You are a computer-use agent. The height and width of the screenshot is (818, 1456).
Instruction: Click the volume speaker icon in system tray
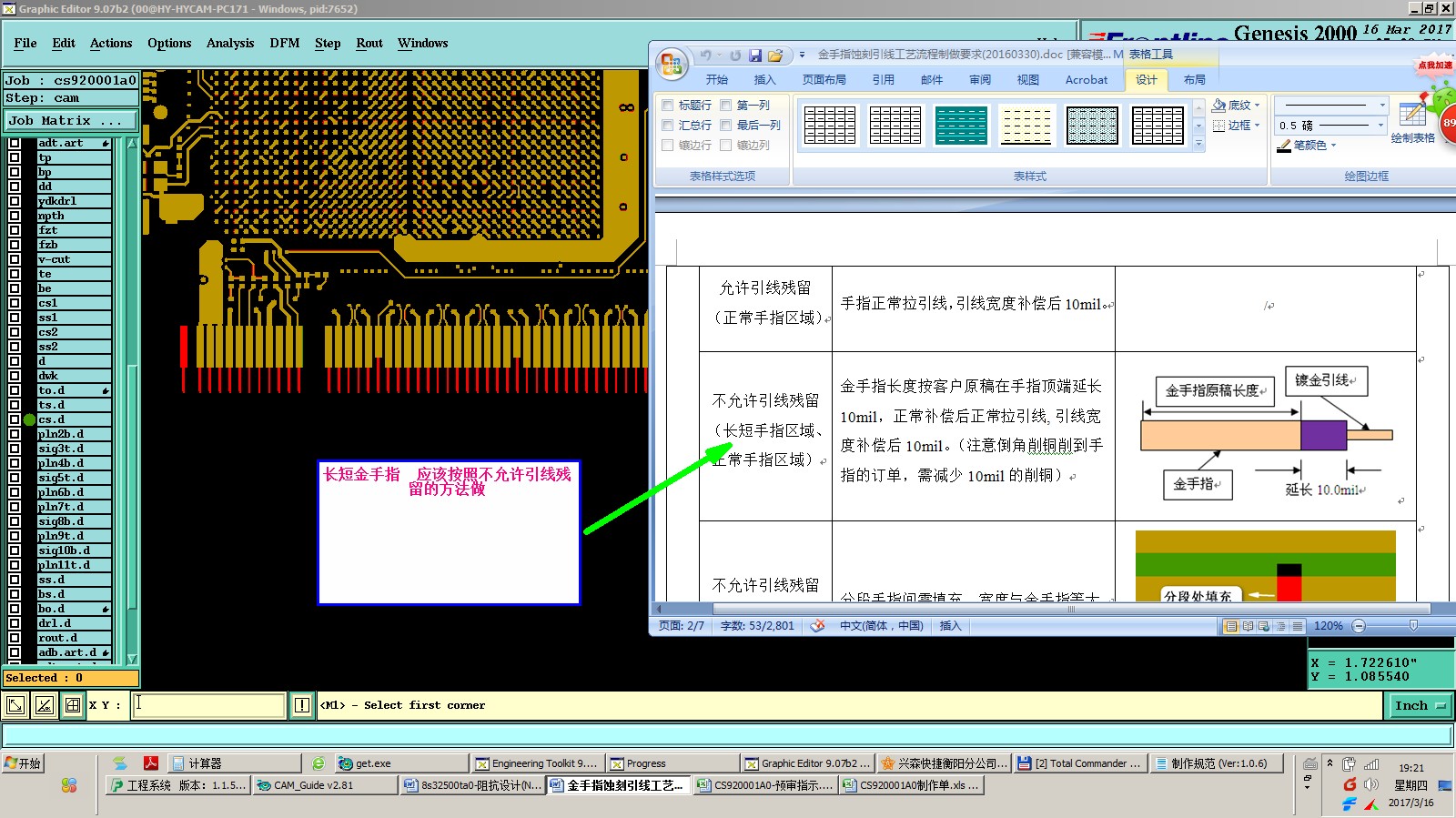coord(1371,784)
